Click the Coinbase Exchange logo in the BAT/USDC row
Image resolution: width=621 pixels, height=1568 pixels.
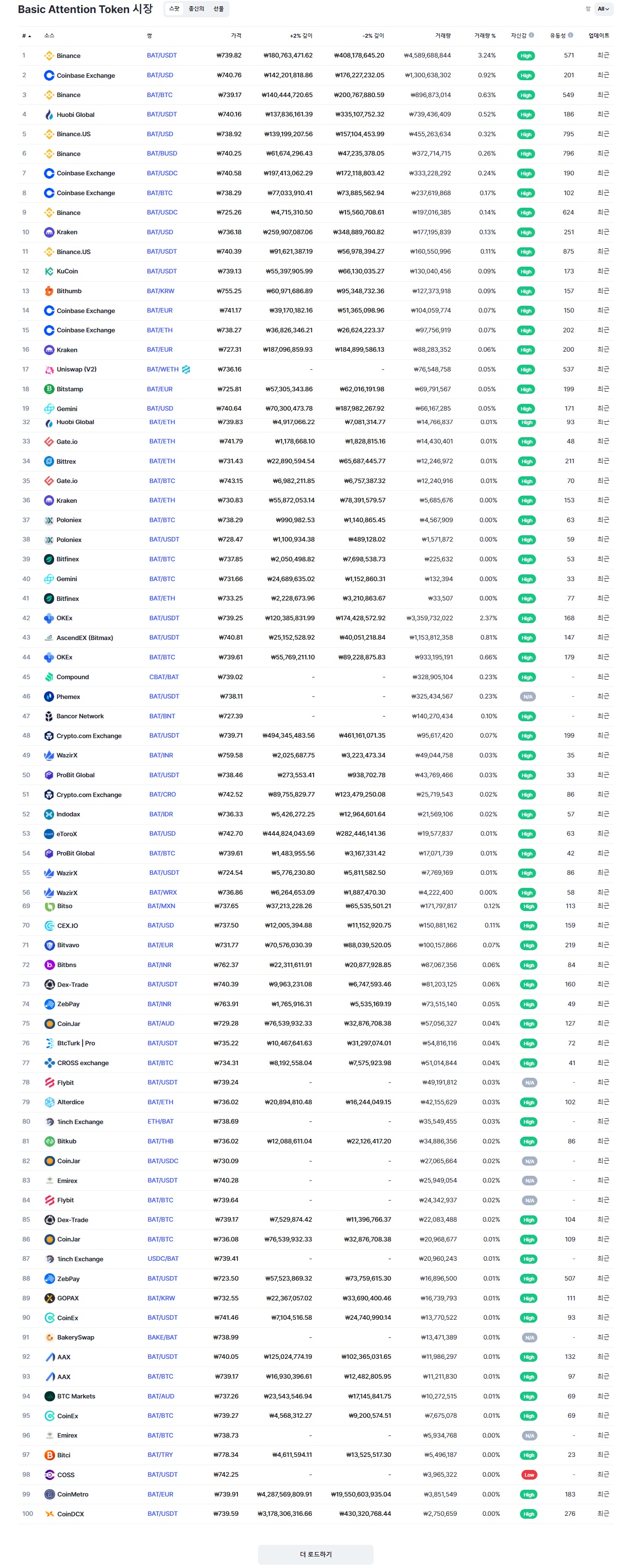click(x=49, y=173)
